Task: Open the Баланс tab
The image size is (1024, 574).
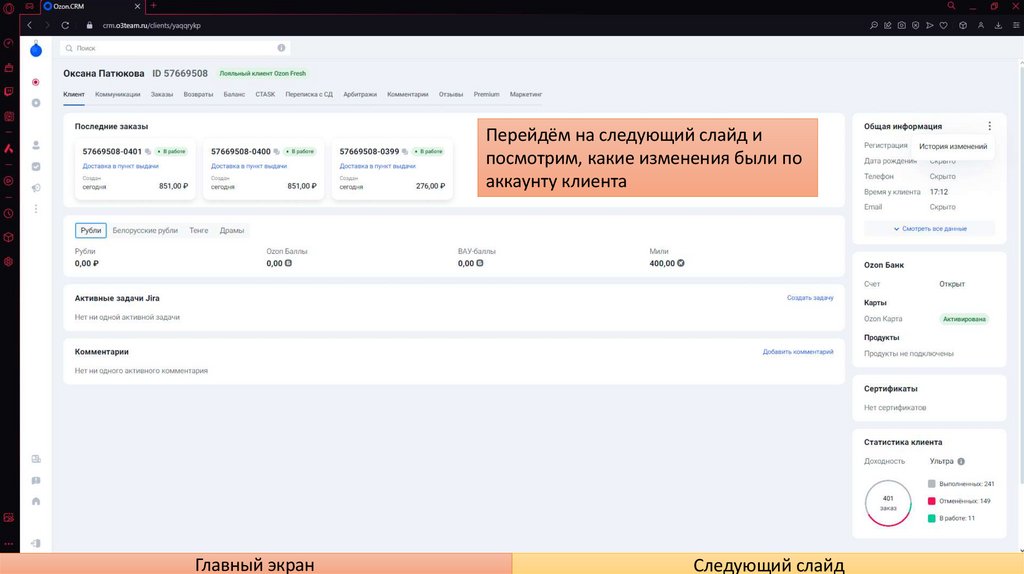Action: [234, 94]
